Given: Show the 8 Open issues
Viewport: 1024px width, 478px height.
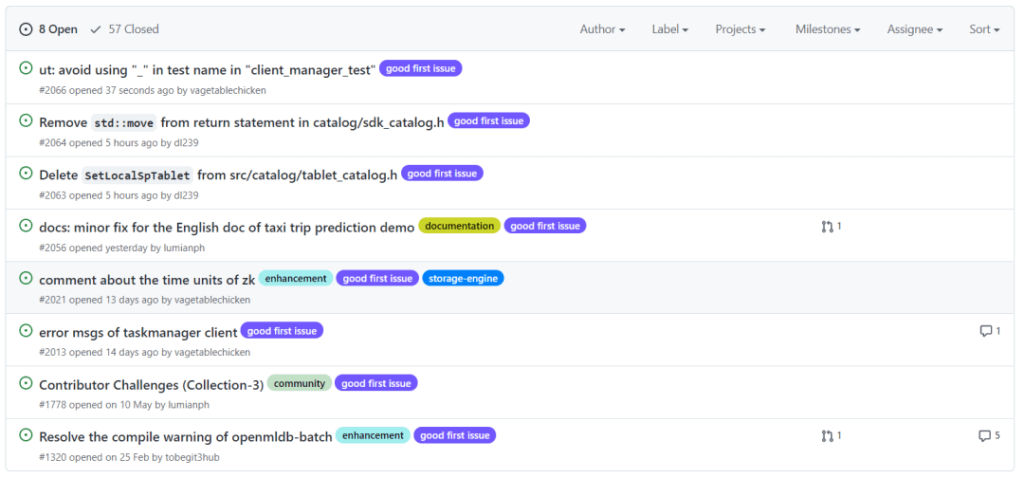Looking at the screenshot, I should coord(49,29).
